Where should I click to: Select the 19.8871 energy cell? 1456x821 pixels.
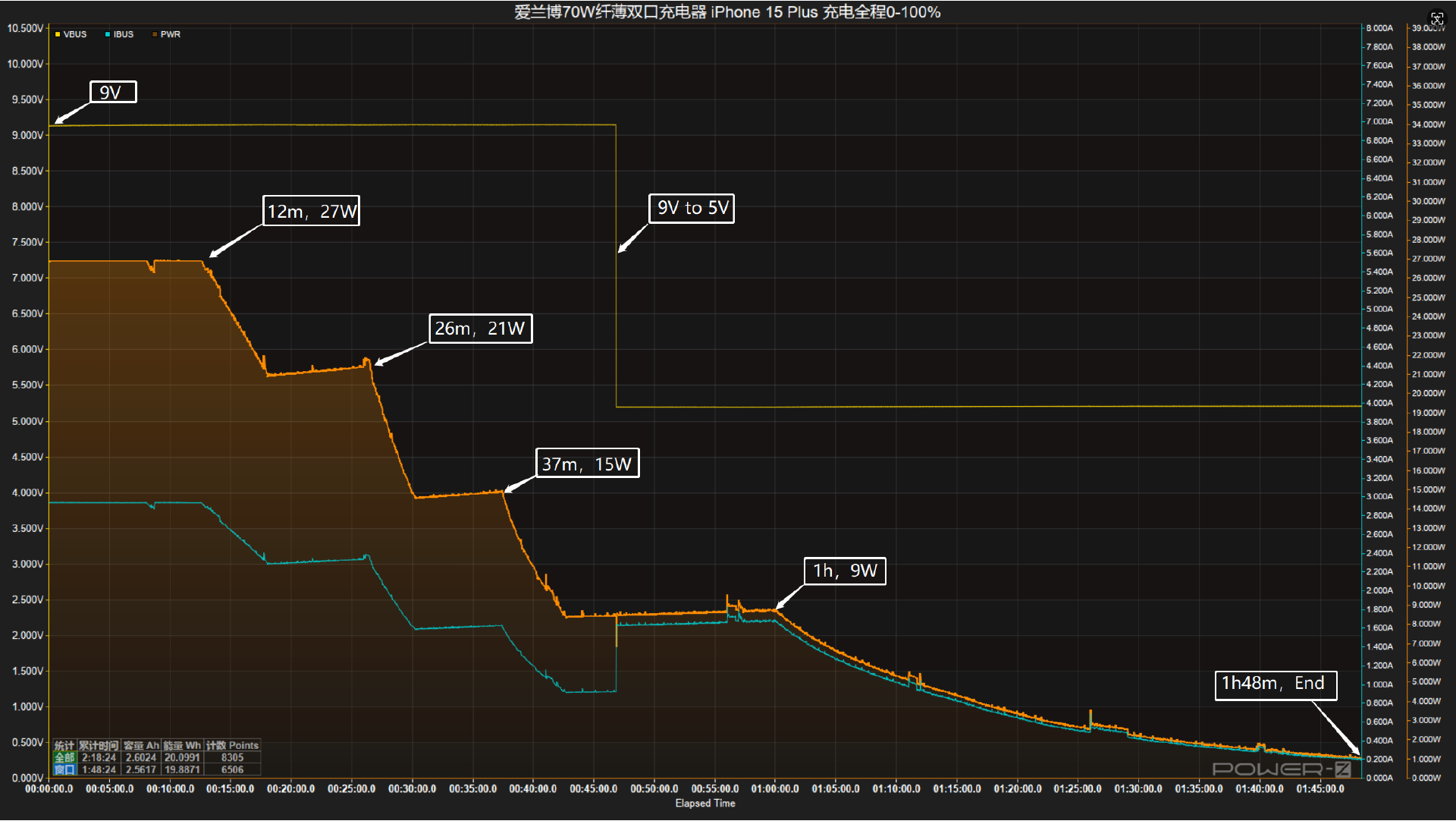(x=182, y=769)
